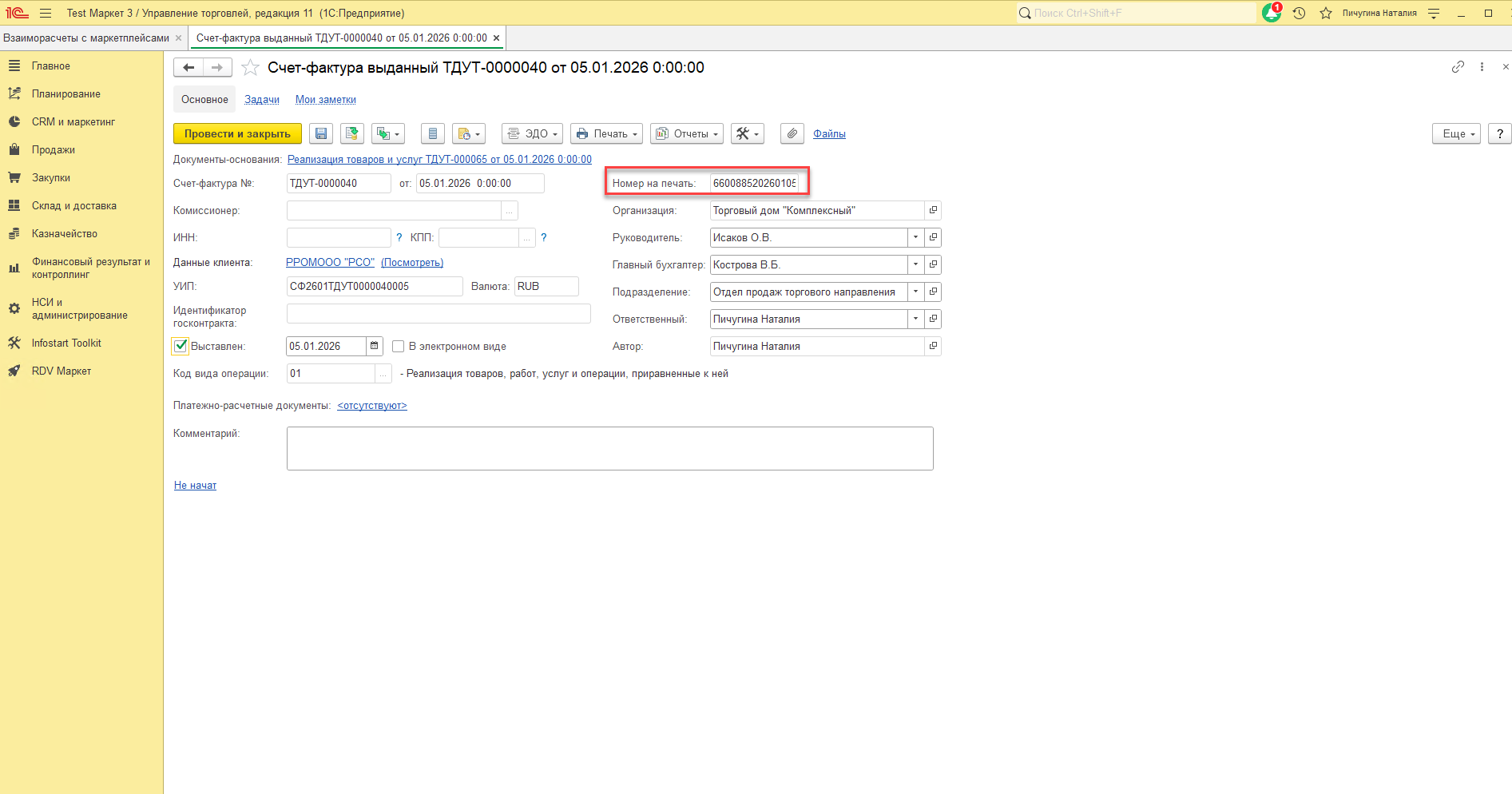
Task: Click the back navigation arrow
Action: pyautogui.click(x=189, y=68)
